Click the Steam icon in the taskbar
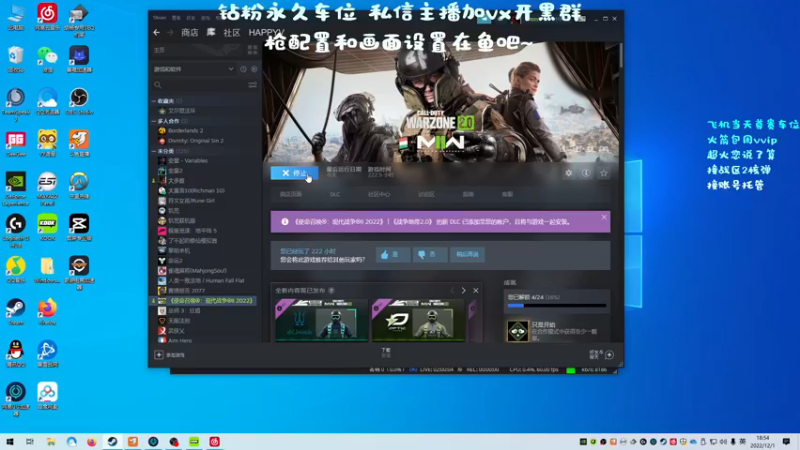 click(x=112, y=442)
